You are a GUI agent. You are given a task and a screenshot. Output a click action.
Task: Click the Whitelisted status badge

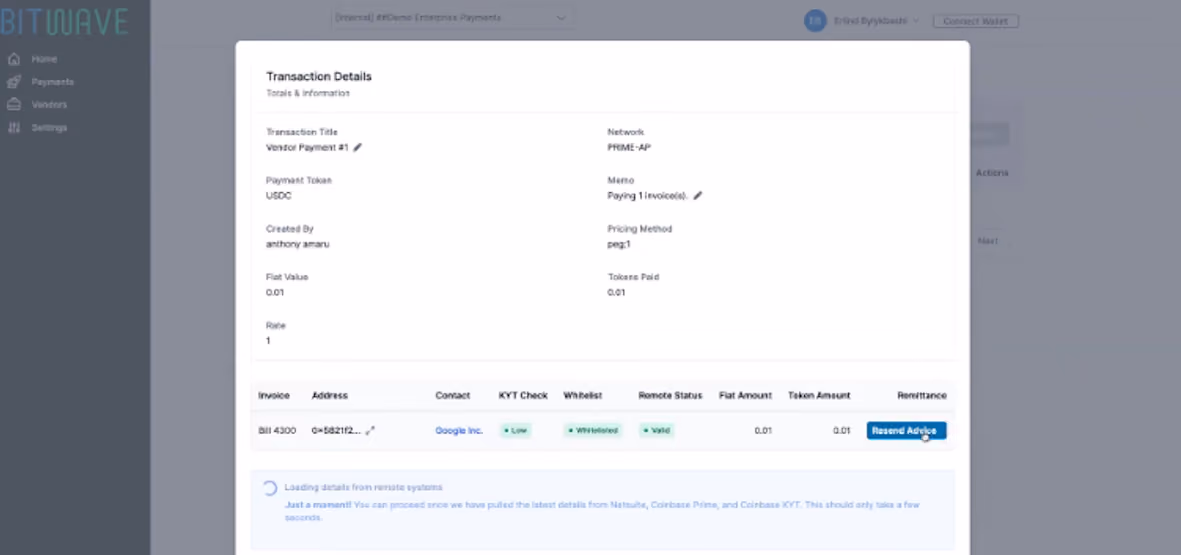[594, 431]
